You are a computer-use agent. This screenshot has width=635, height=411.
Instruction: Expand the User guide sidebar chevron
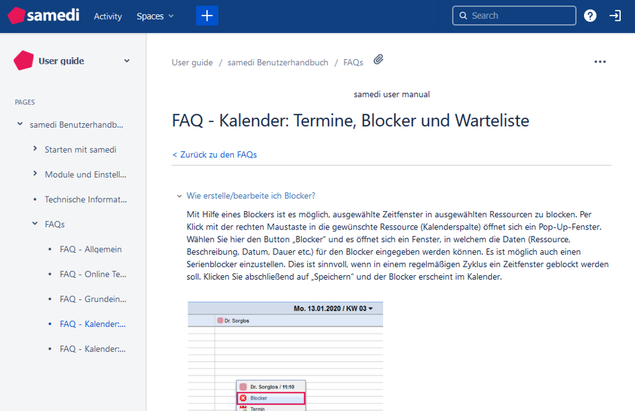(x=127, y=61)
